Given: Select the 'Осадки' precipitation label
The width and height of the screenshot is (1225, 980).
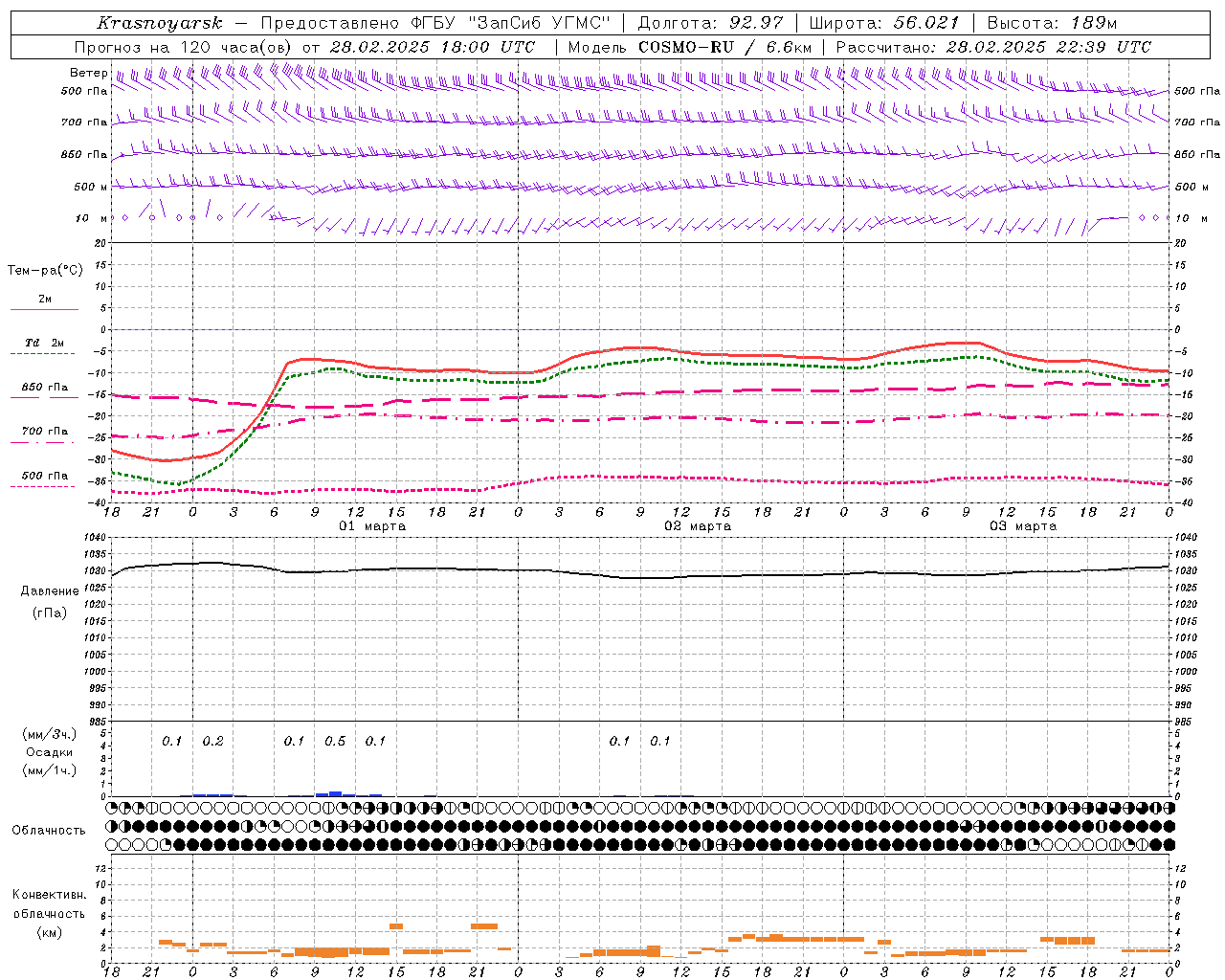Looking at the screenshot, I should (x=50, y=752).
